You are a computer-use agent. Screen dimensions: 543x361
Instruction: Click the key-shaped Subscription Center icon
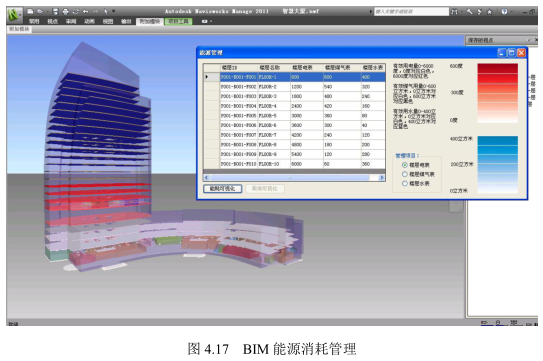[469, 11]
